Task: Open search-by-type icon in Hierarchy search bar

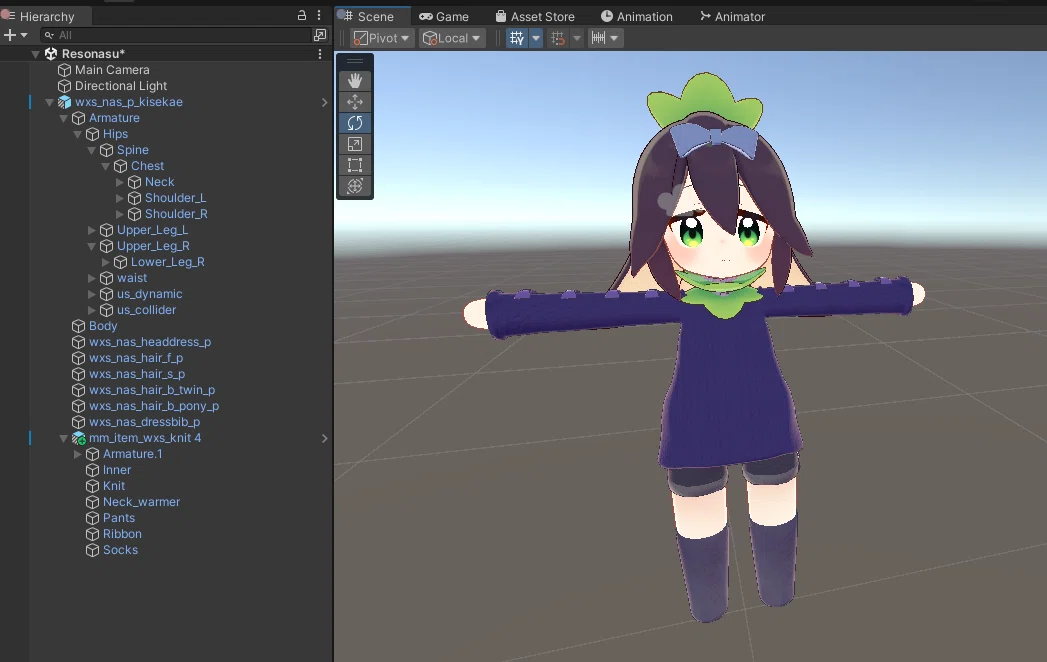Action: coord(320,35)
